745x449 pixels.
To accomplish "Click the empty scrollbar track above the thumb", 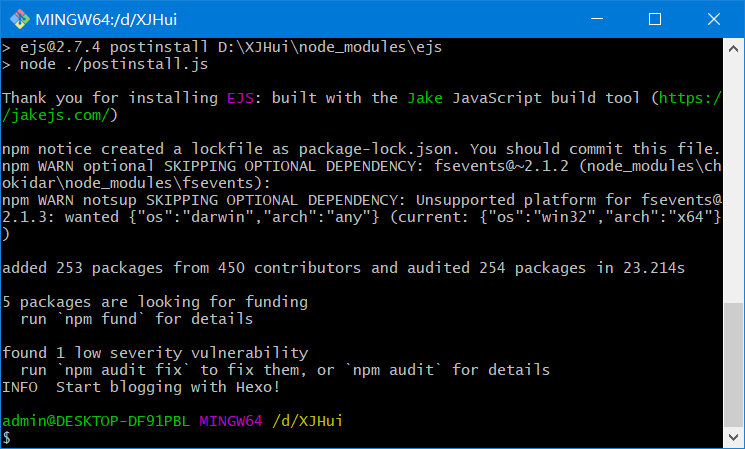I will (x=733, y=181).
